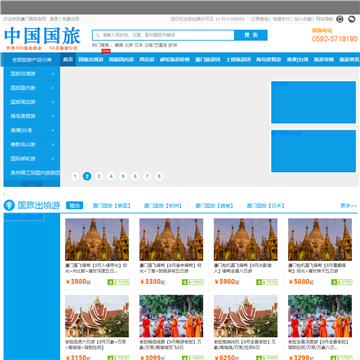The image size is (360, 360).
Task: Click the magnifier icon in search box
Action: (97, 35)
